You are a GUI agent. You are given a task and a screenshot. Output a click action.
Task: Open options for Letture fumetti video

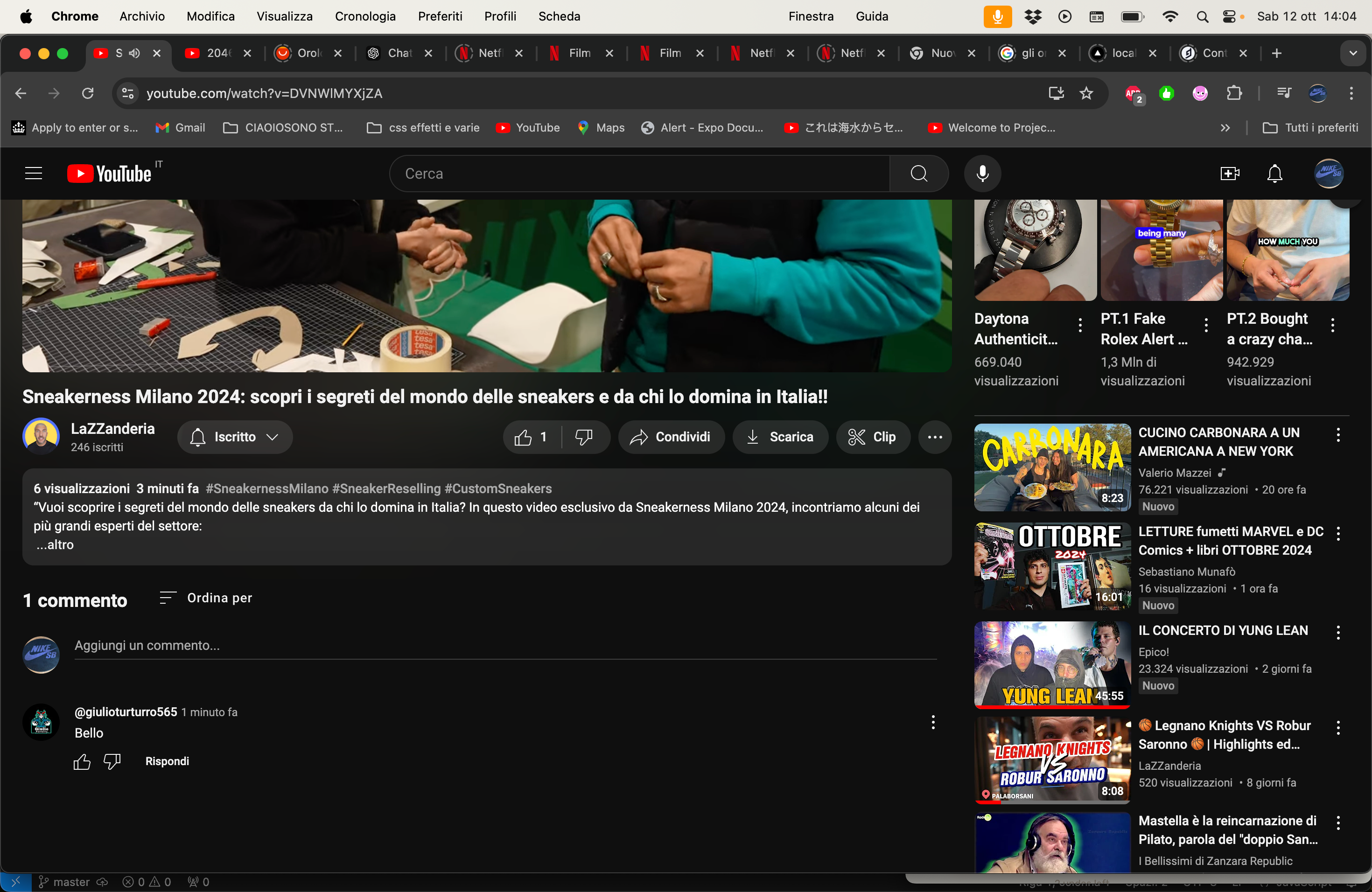1338,534
